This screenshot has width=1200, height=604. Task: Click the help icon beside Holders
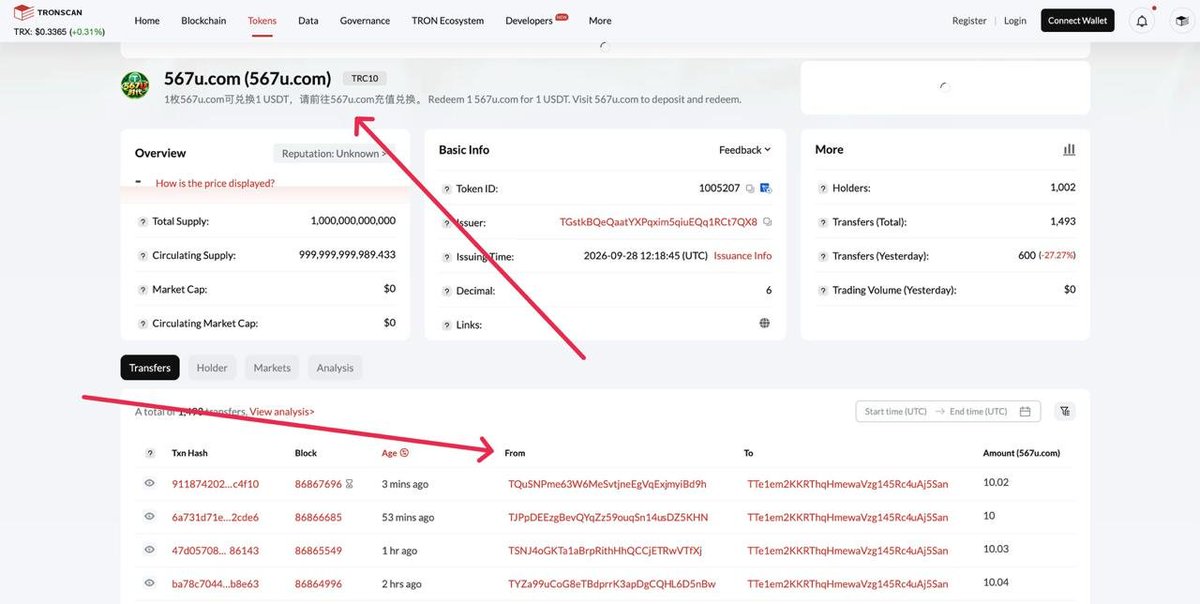tap(823, 188)
